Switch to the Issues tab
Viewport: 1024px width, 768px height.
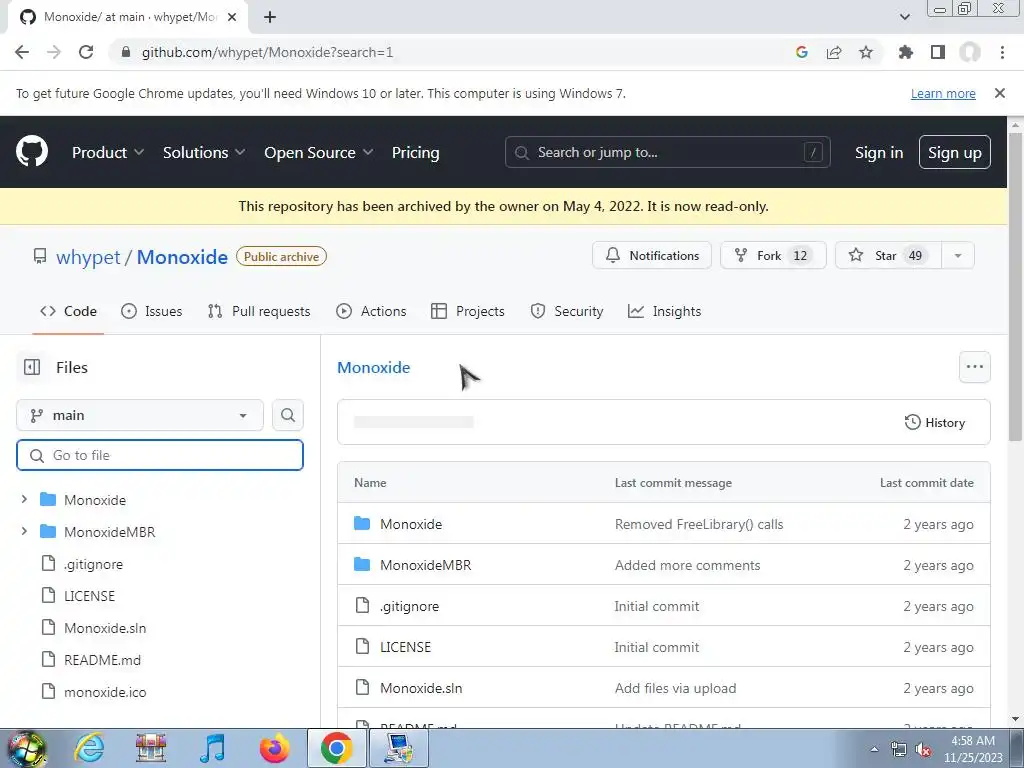(152, 312)
